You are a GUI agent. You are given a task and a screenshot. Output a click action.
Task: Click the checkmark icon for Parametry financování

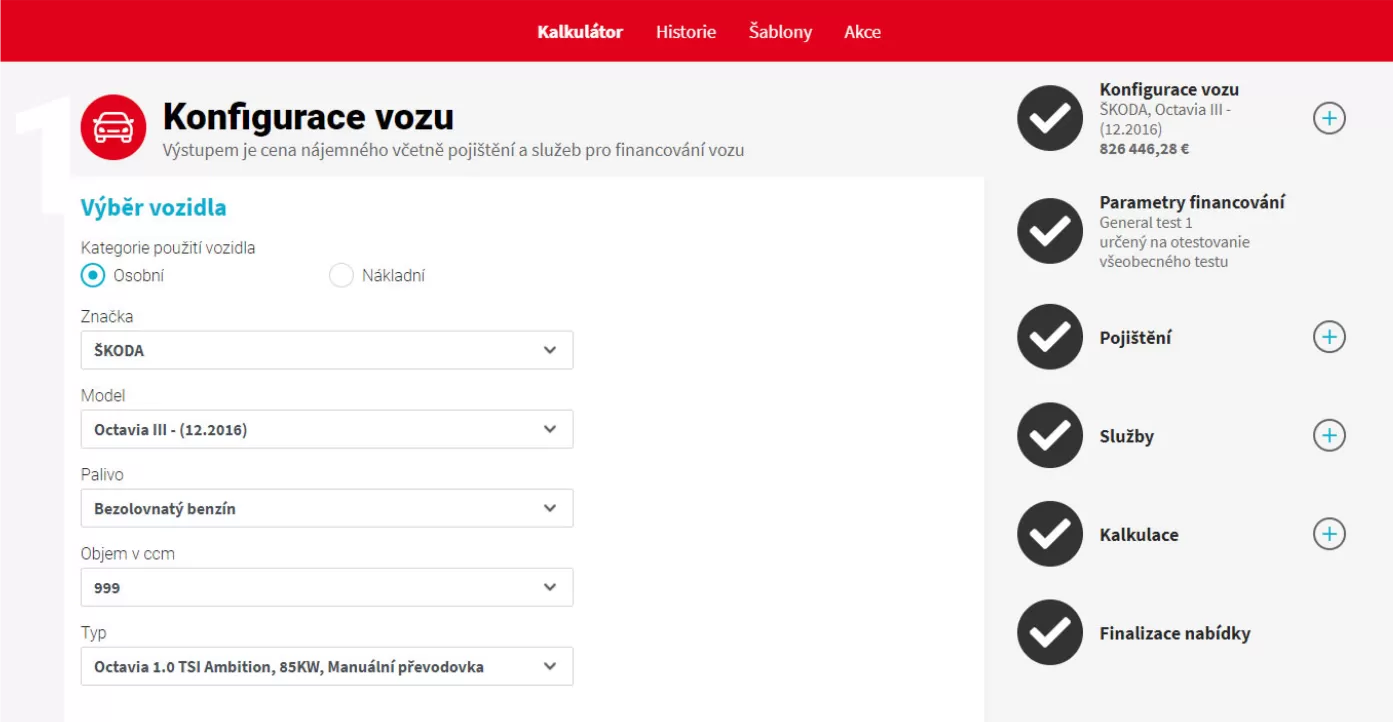pyautogui.click(x=1049, y=232)
